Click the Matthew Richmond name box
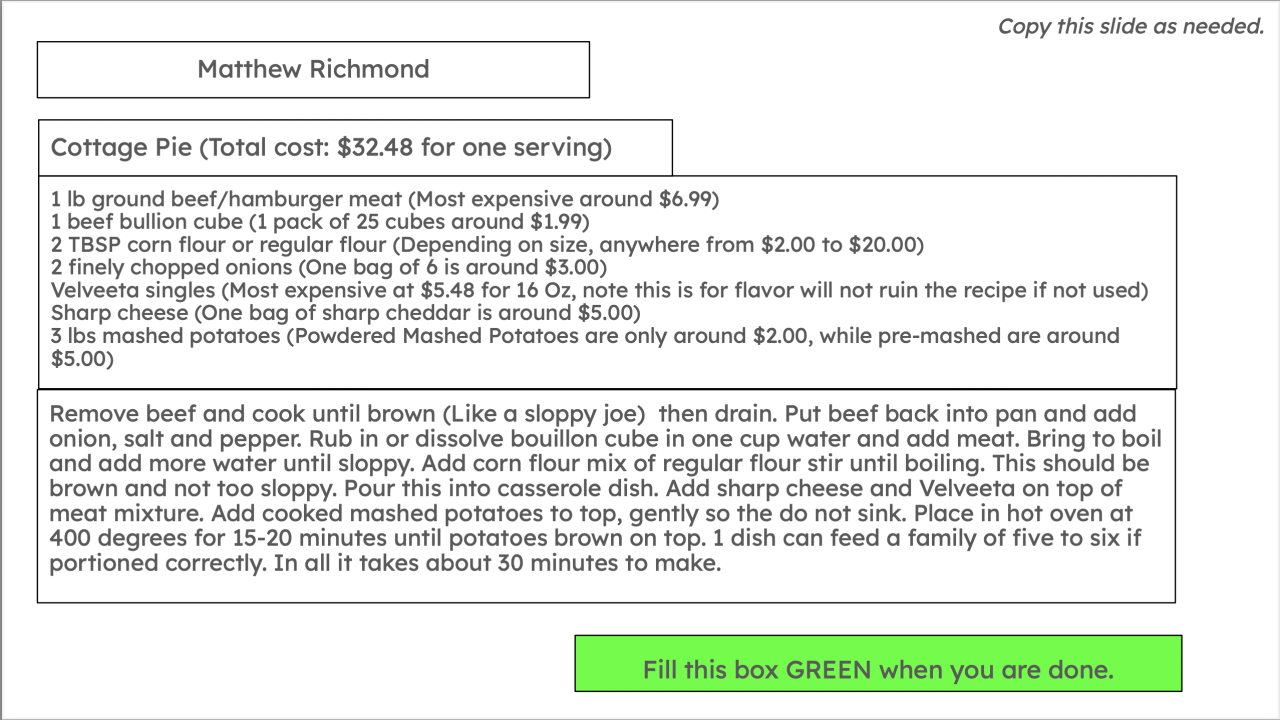Viewport: 1280px width, 720px height. 313,69
